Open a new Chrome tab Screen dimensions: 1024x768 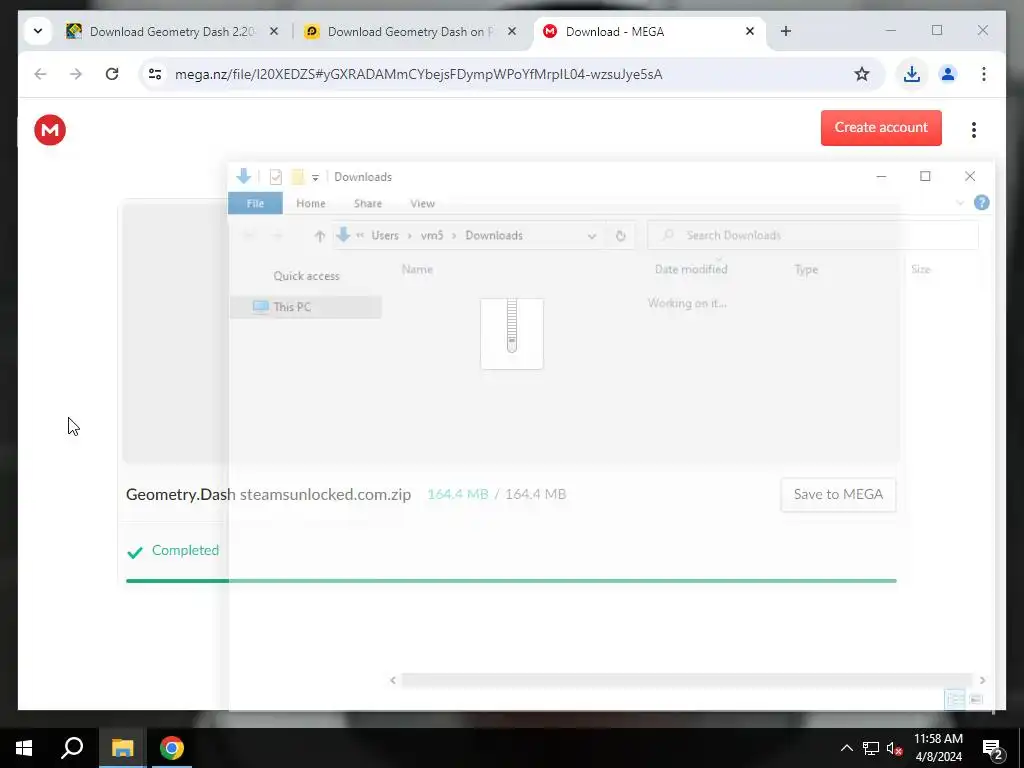786,31
